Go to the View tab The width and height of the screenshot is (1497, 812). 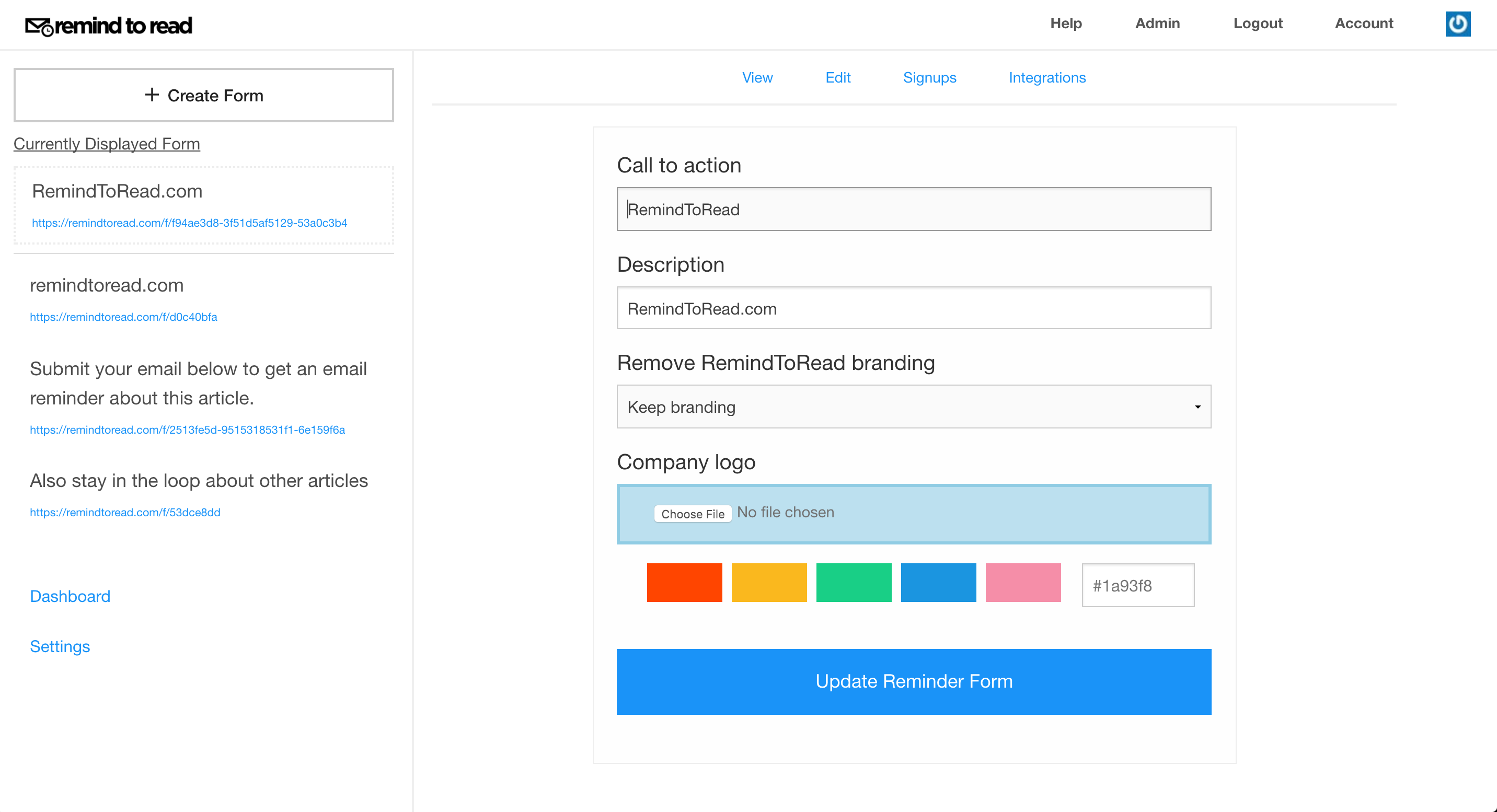pos(757,77)
